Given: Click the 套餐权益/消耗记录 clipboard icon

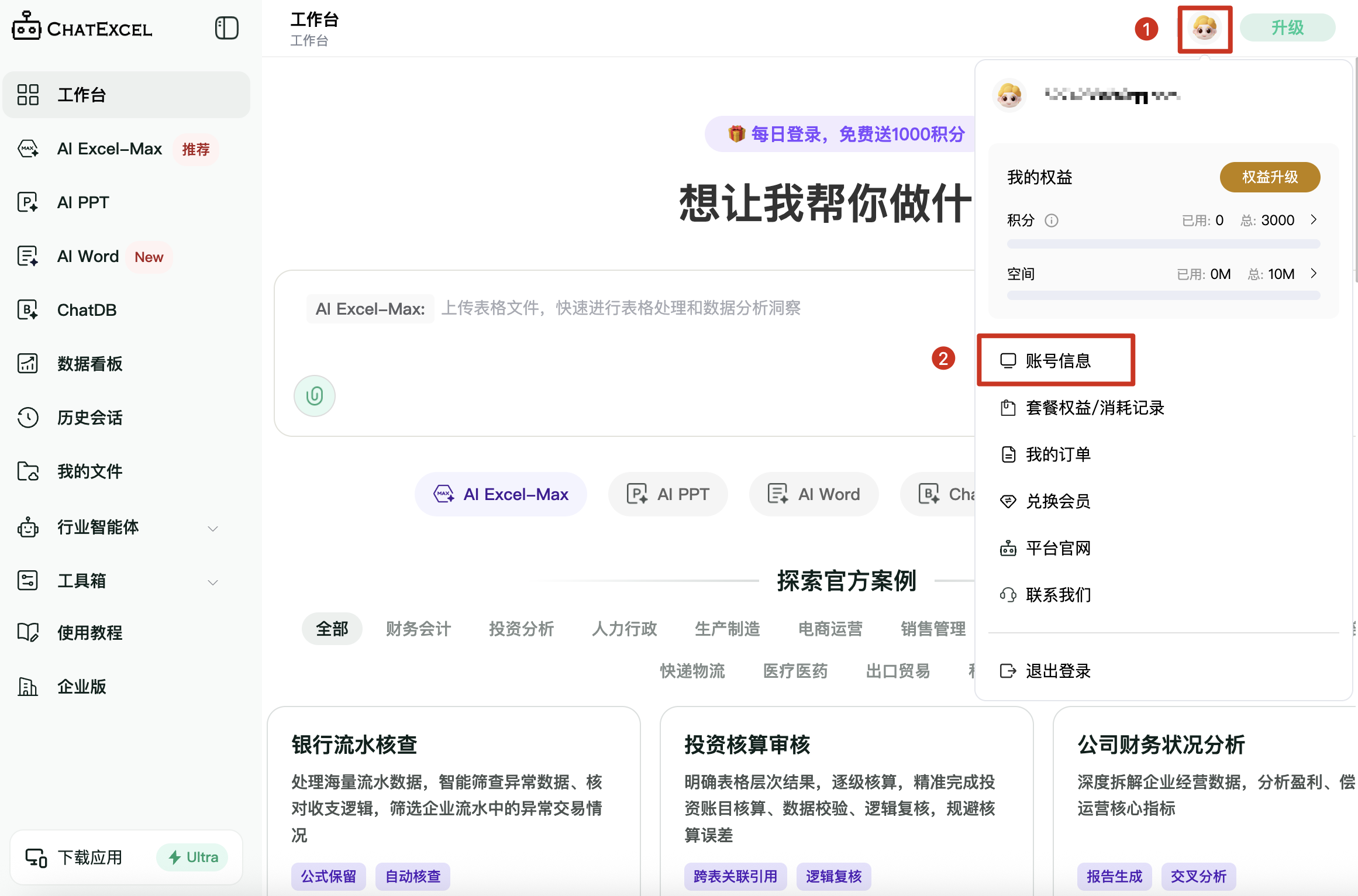Looking at the screenshot, I should point(1008,408).
